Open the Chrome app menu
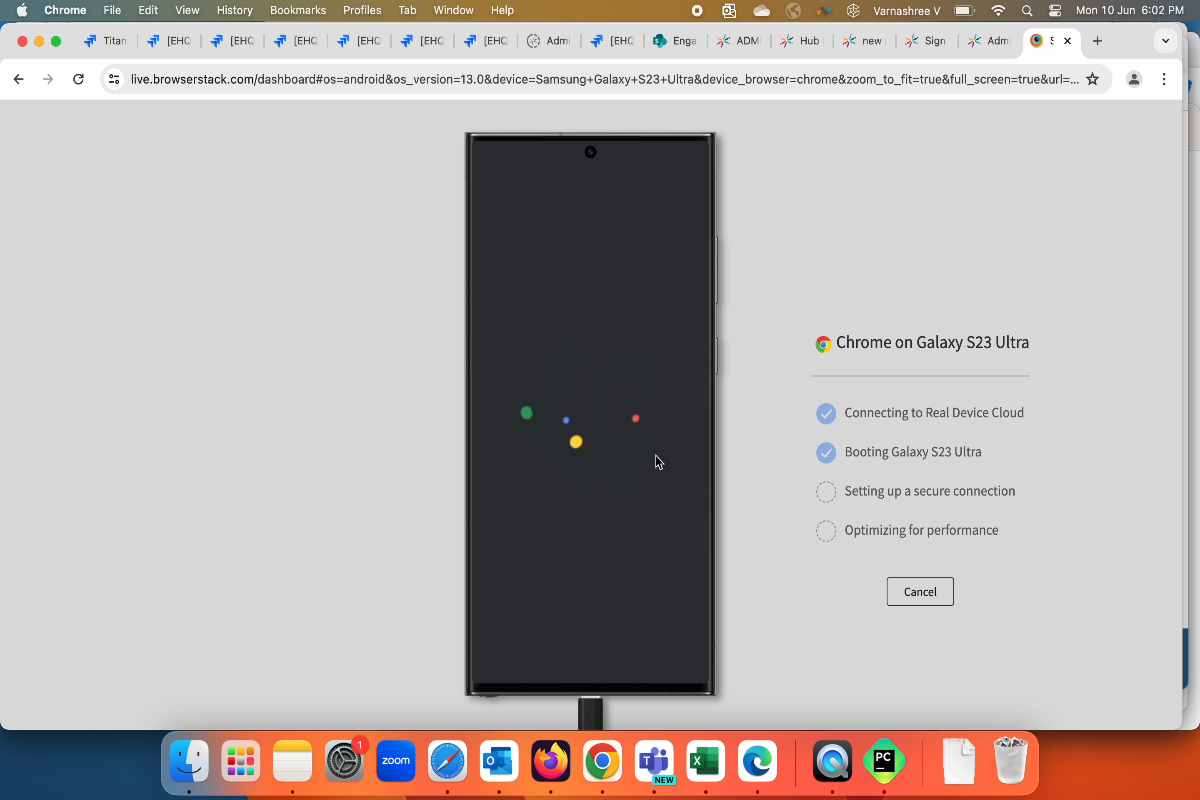Screen dimensions: 1200x800 click(65, 10)
